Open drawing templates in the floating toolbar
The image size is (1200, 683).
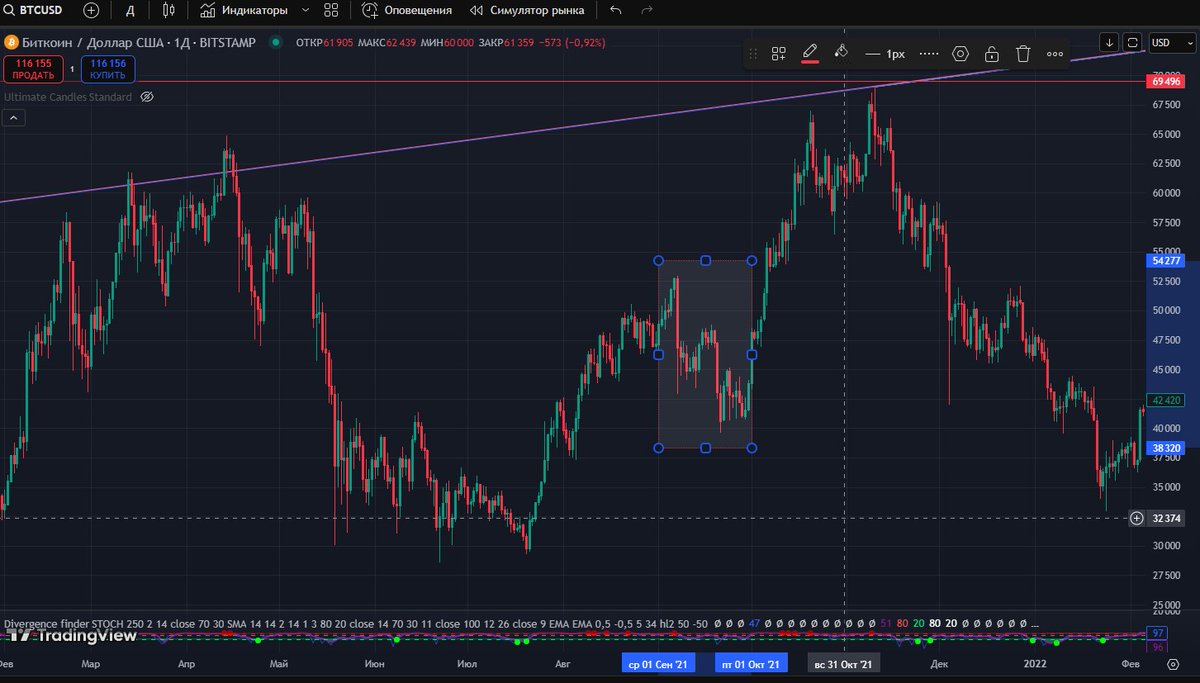[778, 54]
